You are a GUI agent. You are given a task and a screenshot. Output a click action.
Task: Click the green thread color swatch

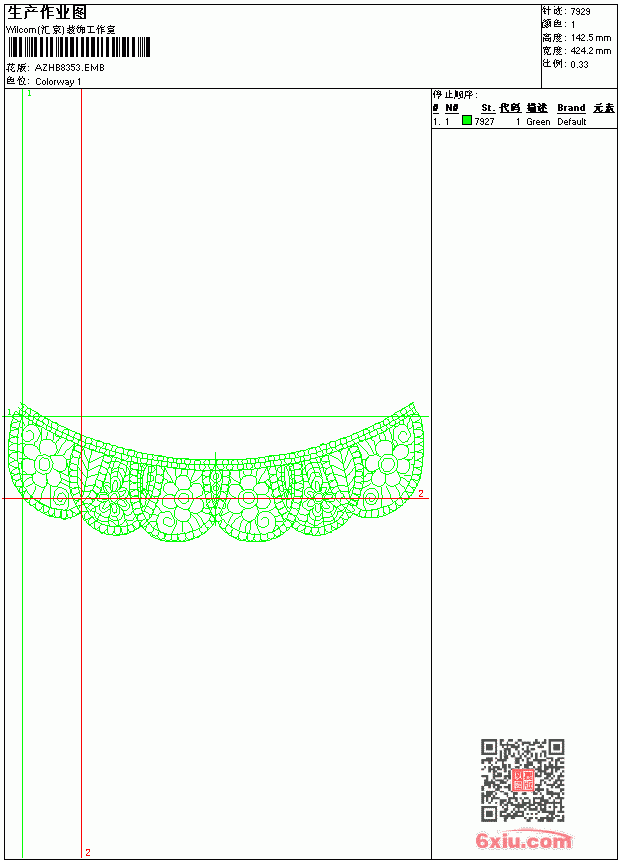pyautogui.click(x=467, y=120)
